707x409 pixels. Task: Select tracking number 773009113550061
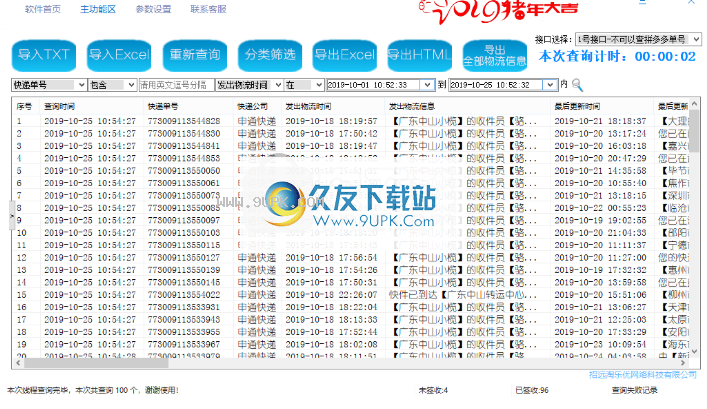point(184,183)
